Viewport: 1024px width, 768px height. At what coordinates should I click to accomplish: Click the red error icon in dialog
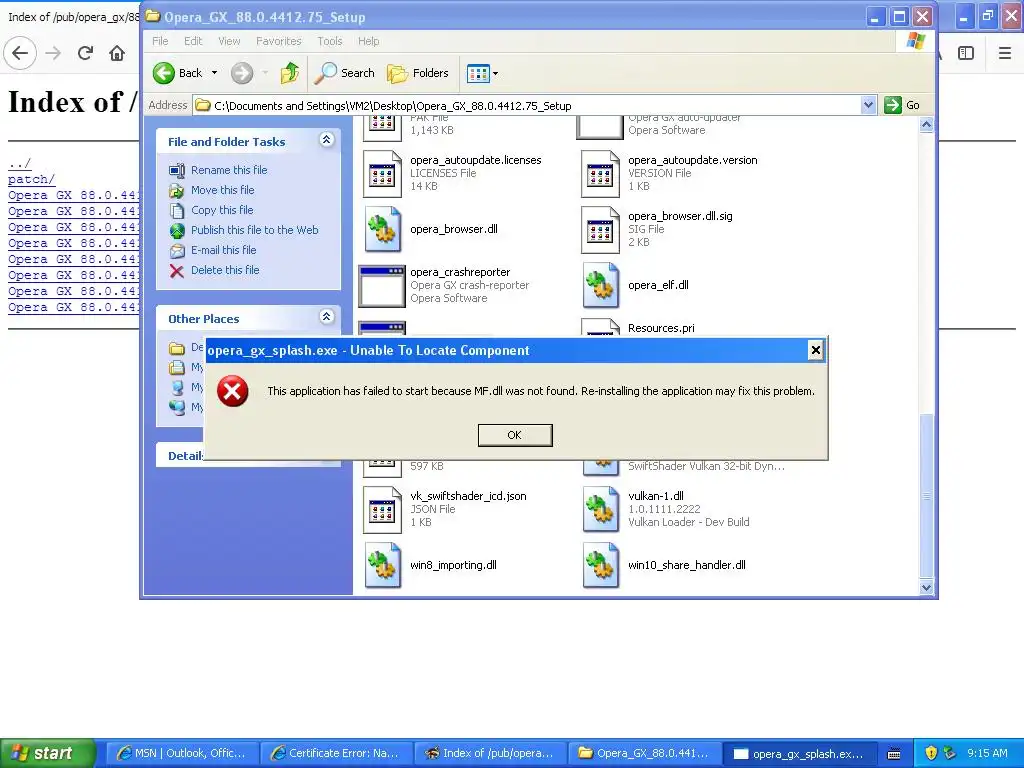pos(232,391)
